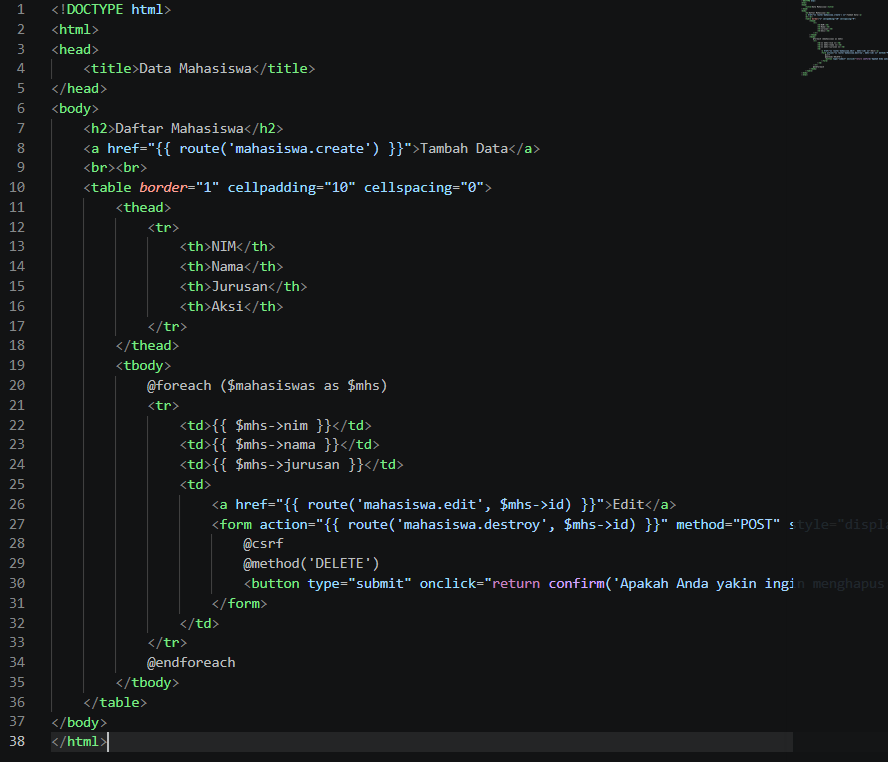Click the closing table tag
Viewport: 888px width, 762px height.
(116, 703)
